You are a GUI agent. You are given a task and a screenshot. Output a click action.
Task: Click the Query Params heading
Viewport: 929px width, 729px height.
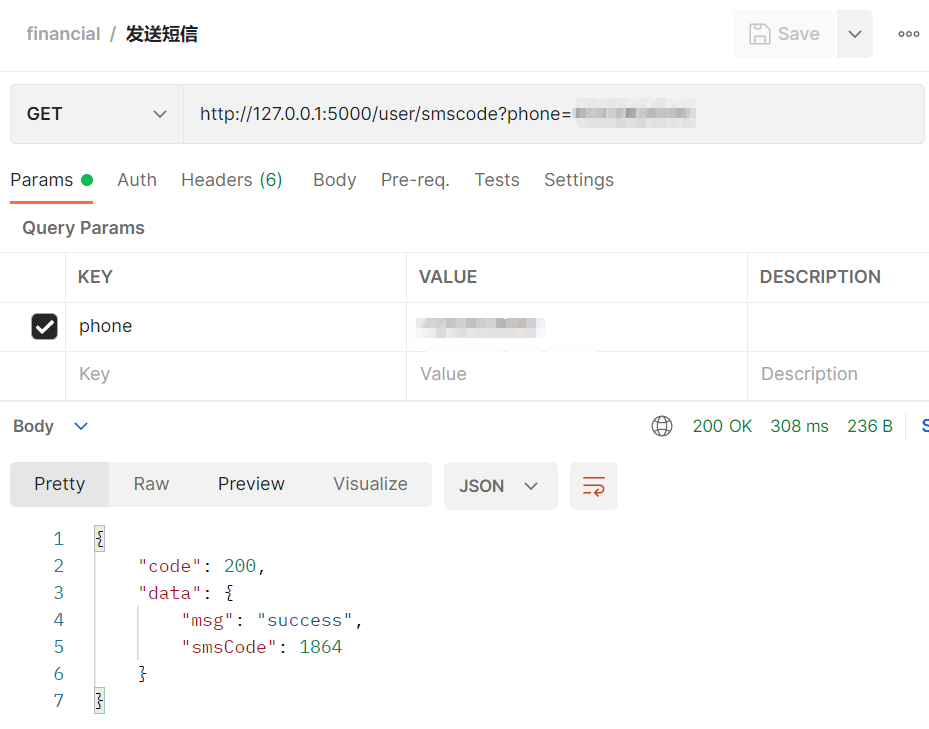84,228
